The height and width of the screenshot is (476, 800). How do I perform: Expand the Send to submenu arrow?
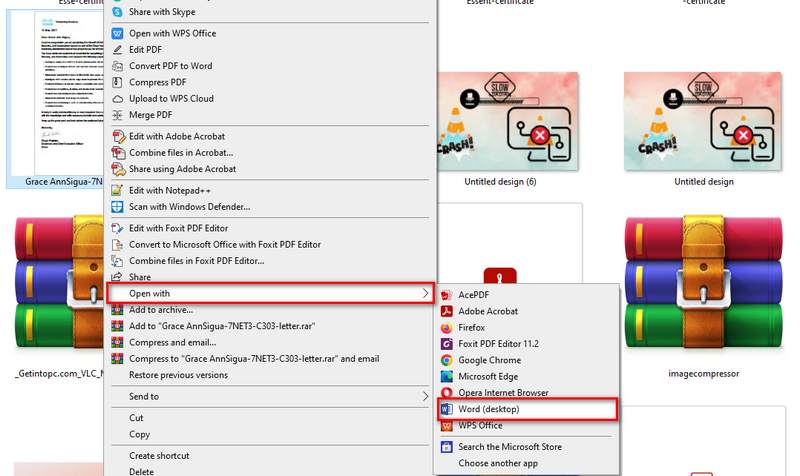click(x=426, y=396)
